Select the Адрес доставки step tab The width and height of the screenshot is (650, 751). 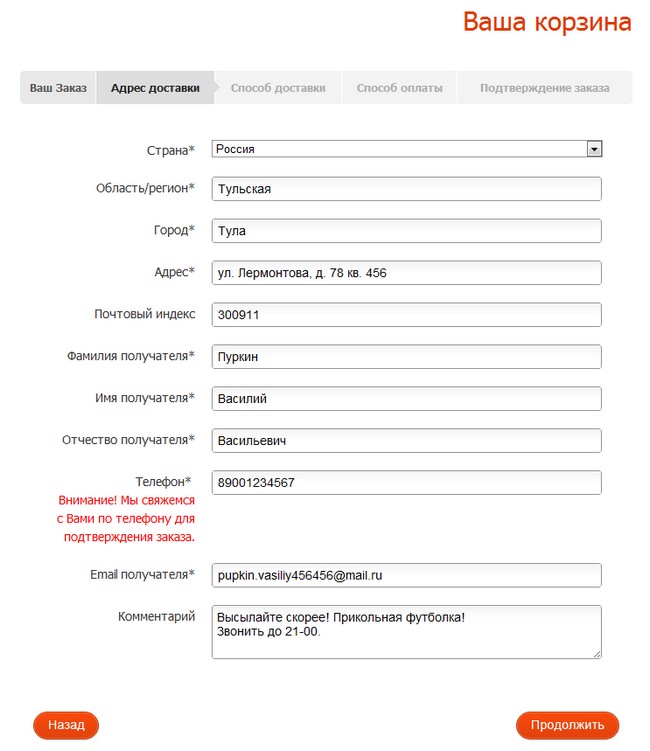click(x=155, y=88)
